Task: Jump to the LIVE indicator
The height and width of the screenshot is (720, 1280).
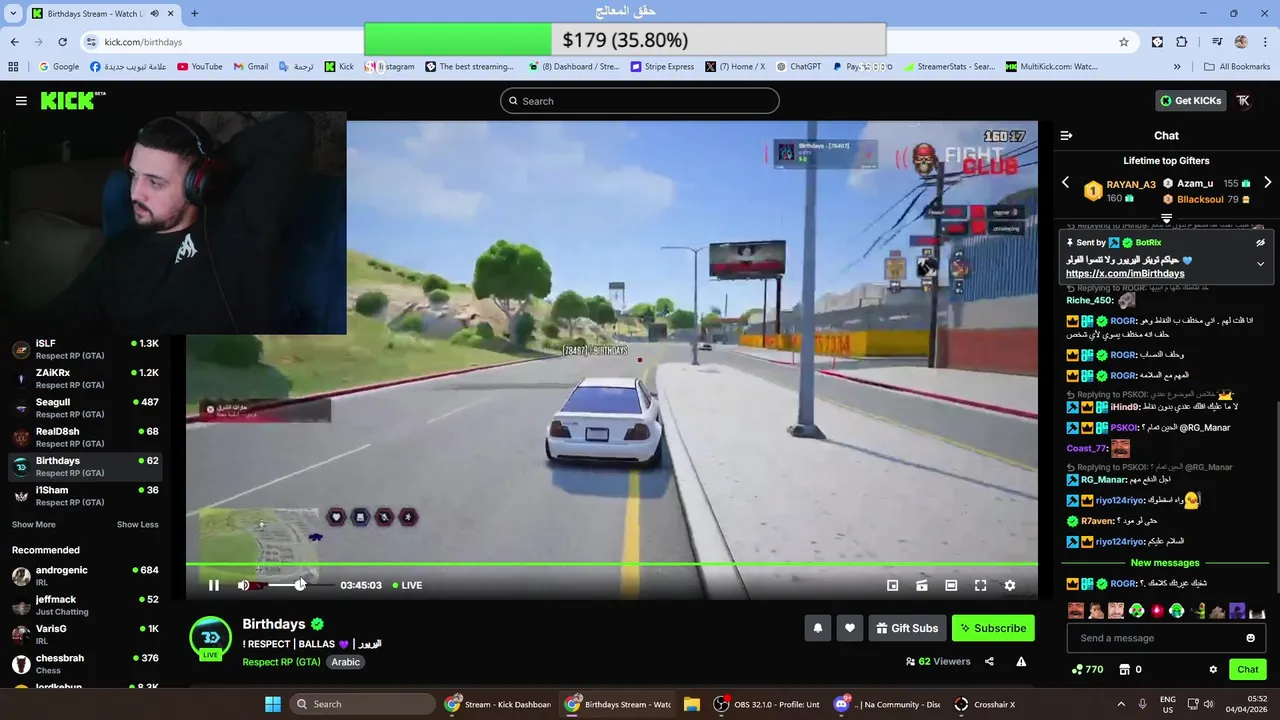Action: (407, 585)
